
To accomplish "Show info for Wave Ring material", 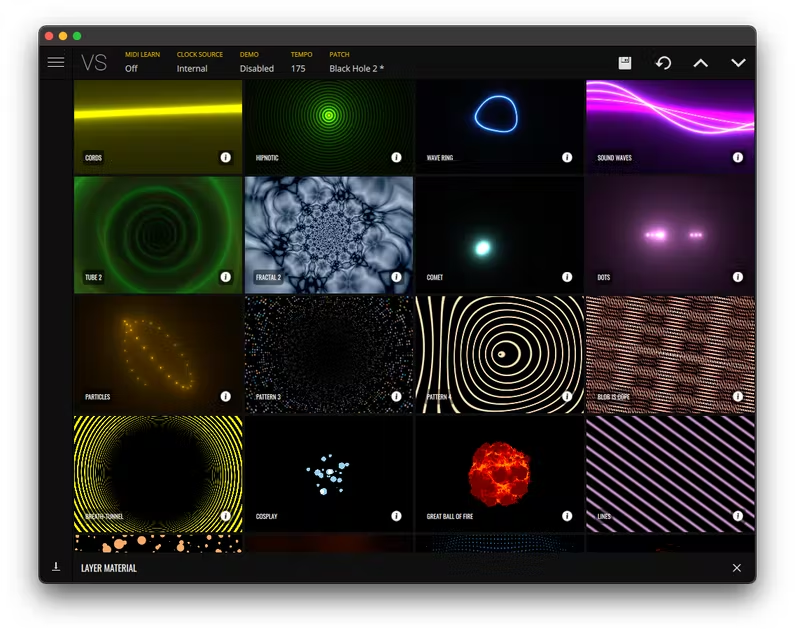I will (567, 158).
